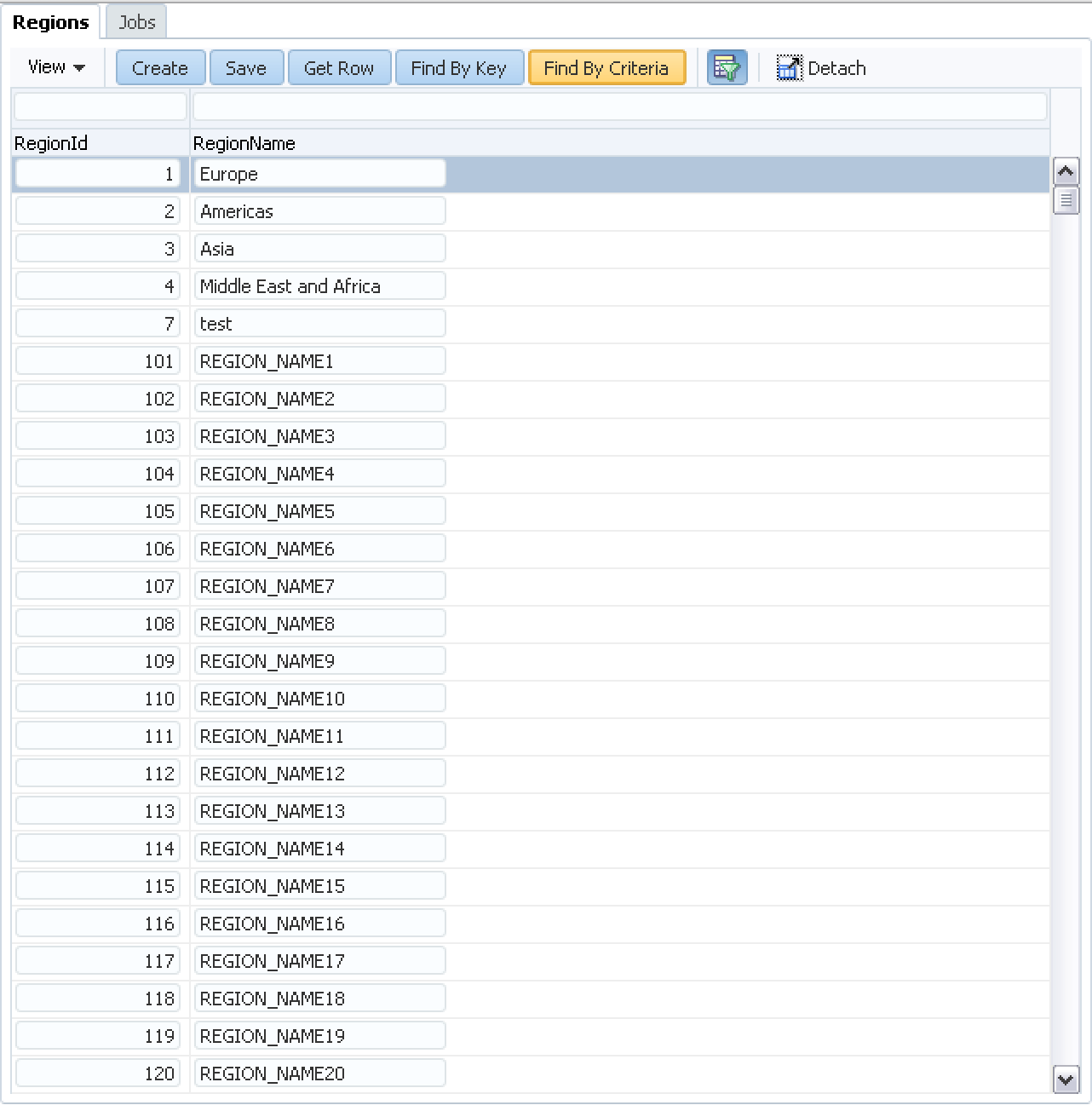Click the RegionId field with value 108
Image resolution: width=1092 pixels, height=1111 pixels.
point(98,624)
